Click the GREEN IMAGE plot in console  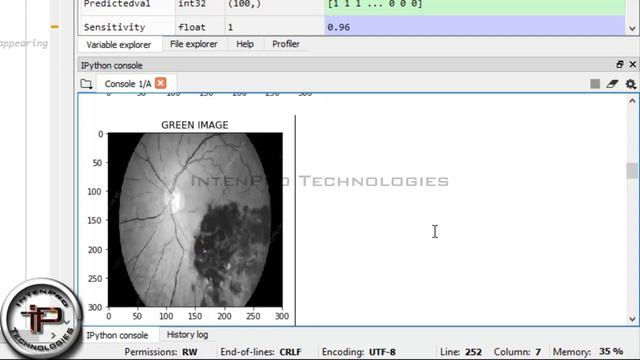coord(195,220)
